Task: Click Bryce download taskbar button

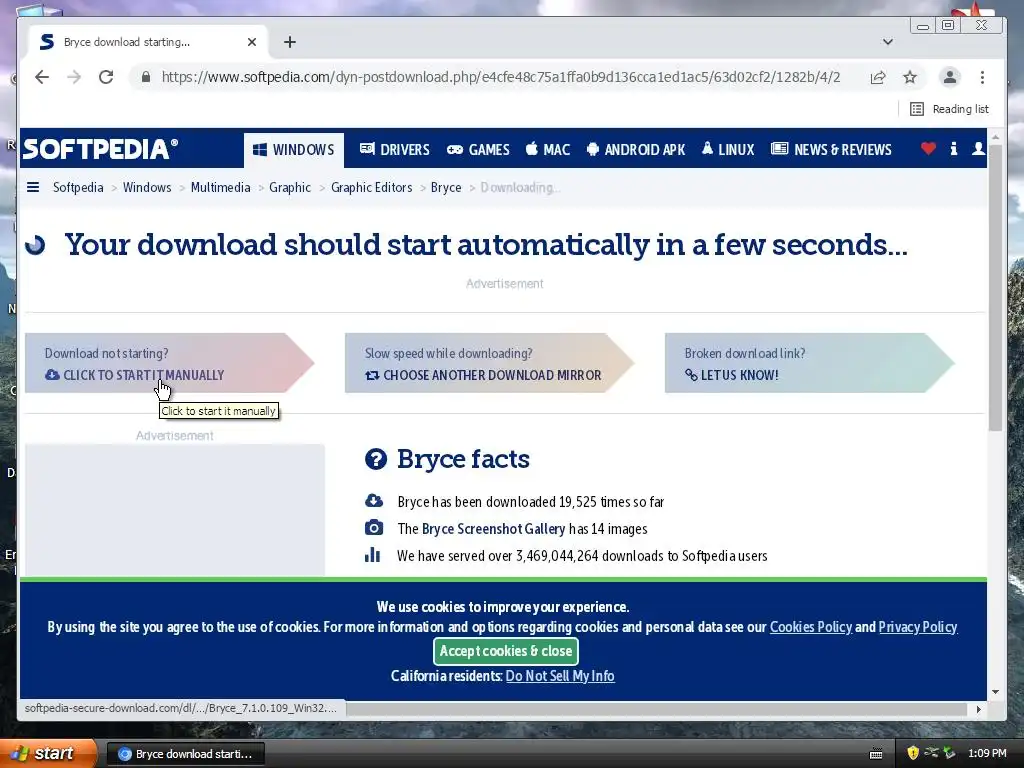Action: point(185,754)
